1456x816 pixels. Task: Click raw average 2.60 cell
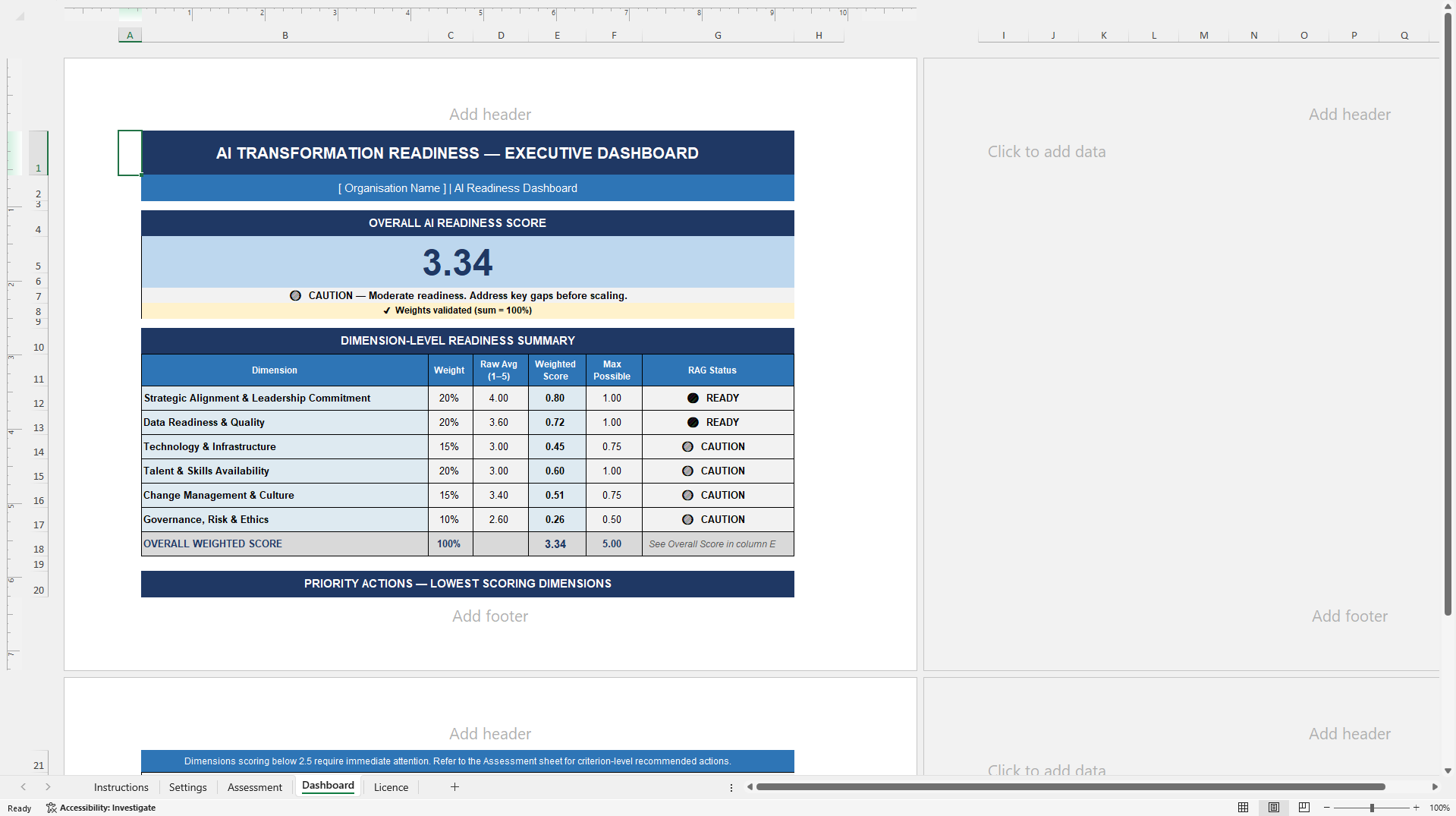(500, 519)
